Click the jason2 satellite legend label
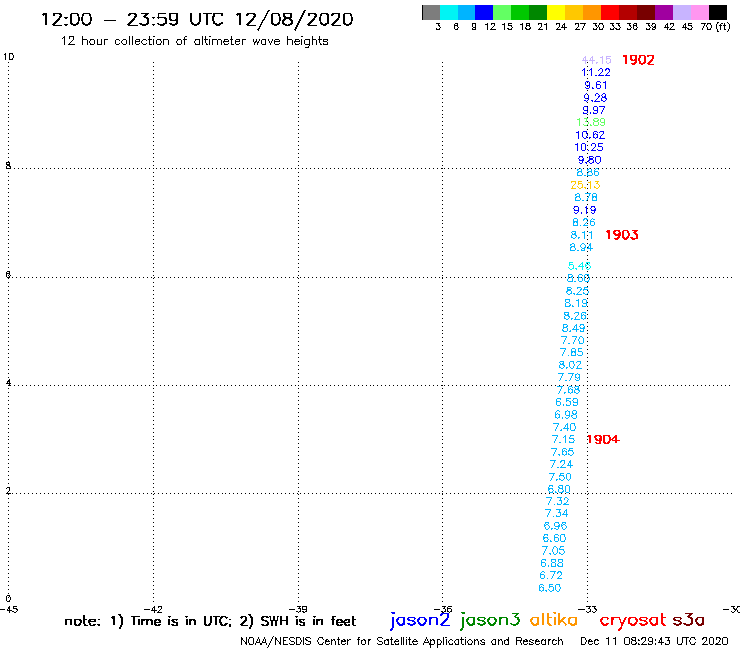The width and height of the screenshot is (740, 650). tap(420, 621)
